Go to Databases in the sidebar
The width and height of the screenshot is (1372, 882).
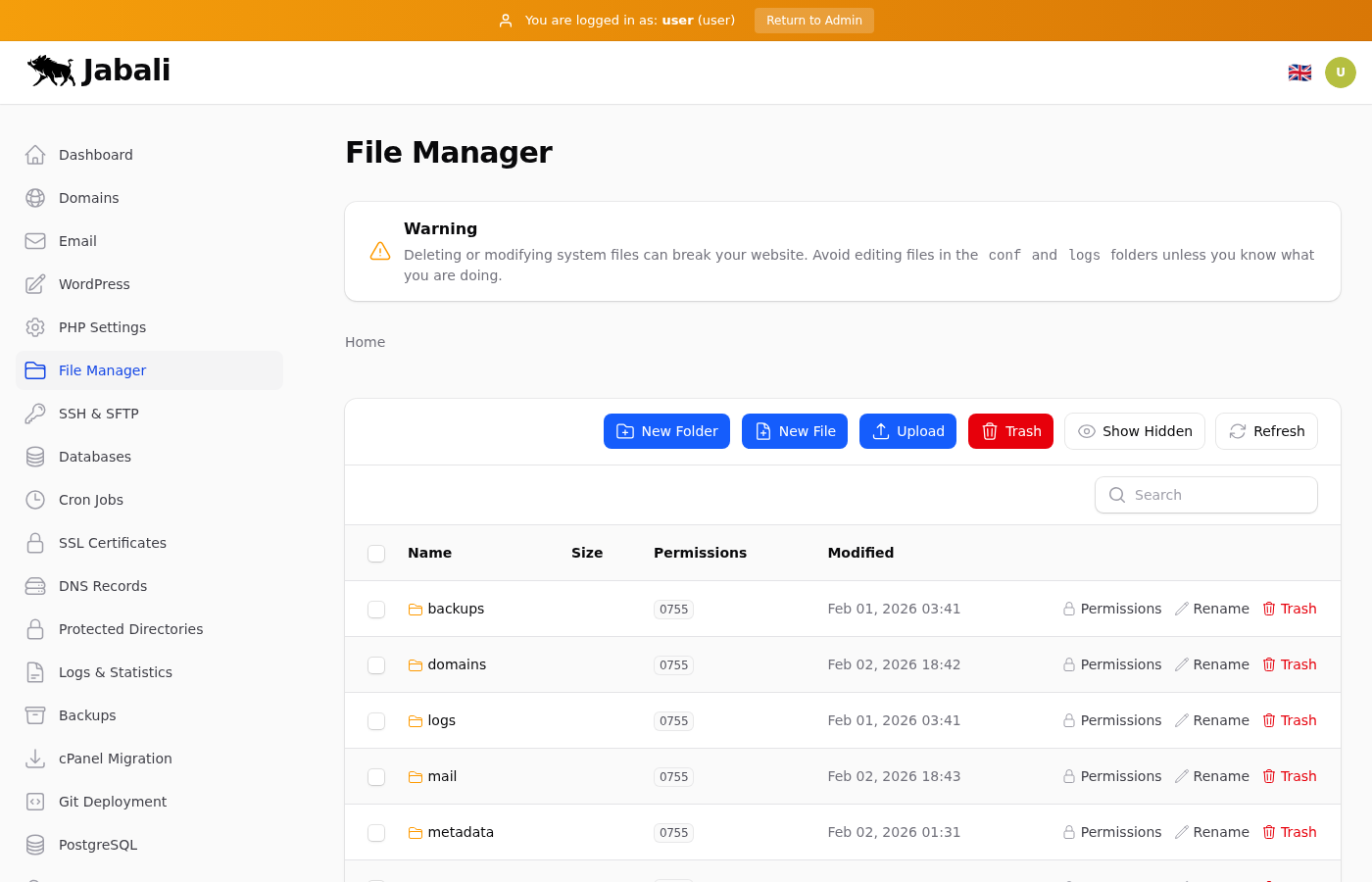point(94,457)
